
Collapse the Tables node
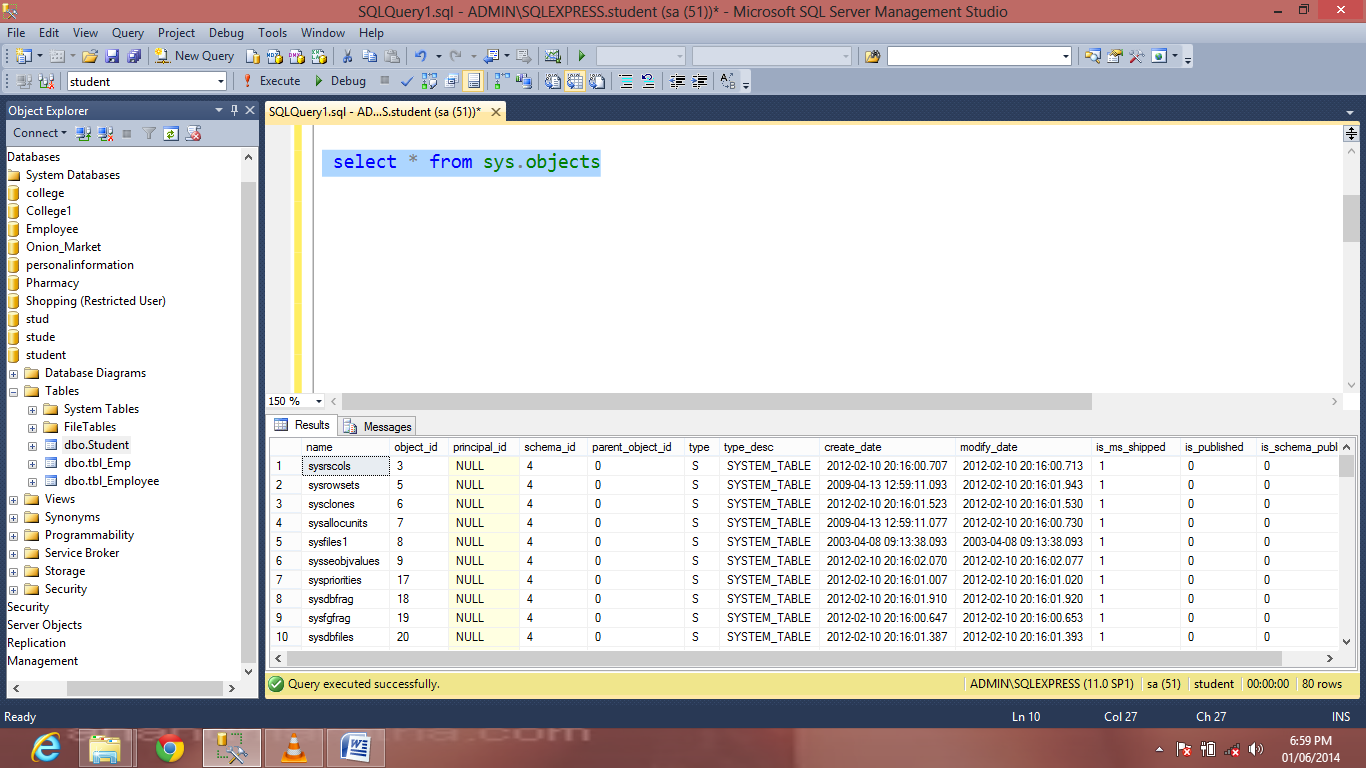click(14, 391)
